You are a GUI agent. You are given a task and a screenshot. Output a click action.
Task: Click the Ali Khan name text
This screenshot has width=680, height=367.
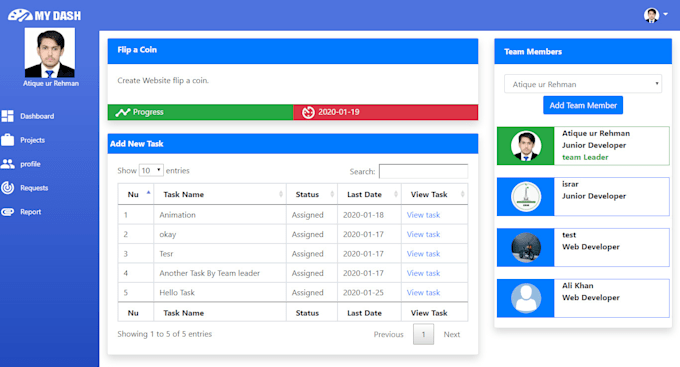578,285
